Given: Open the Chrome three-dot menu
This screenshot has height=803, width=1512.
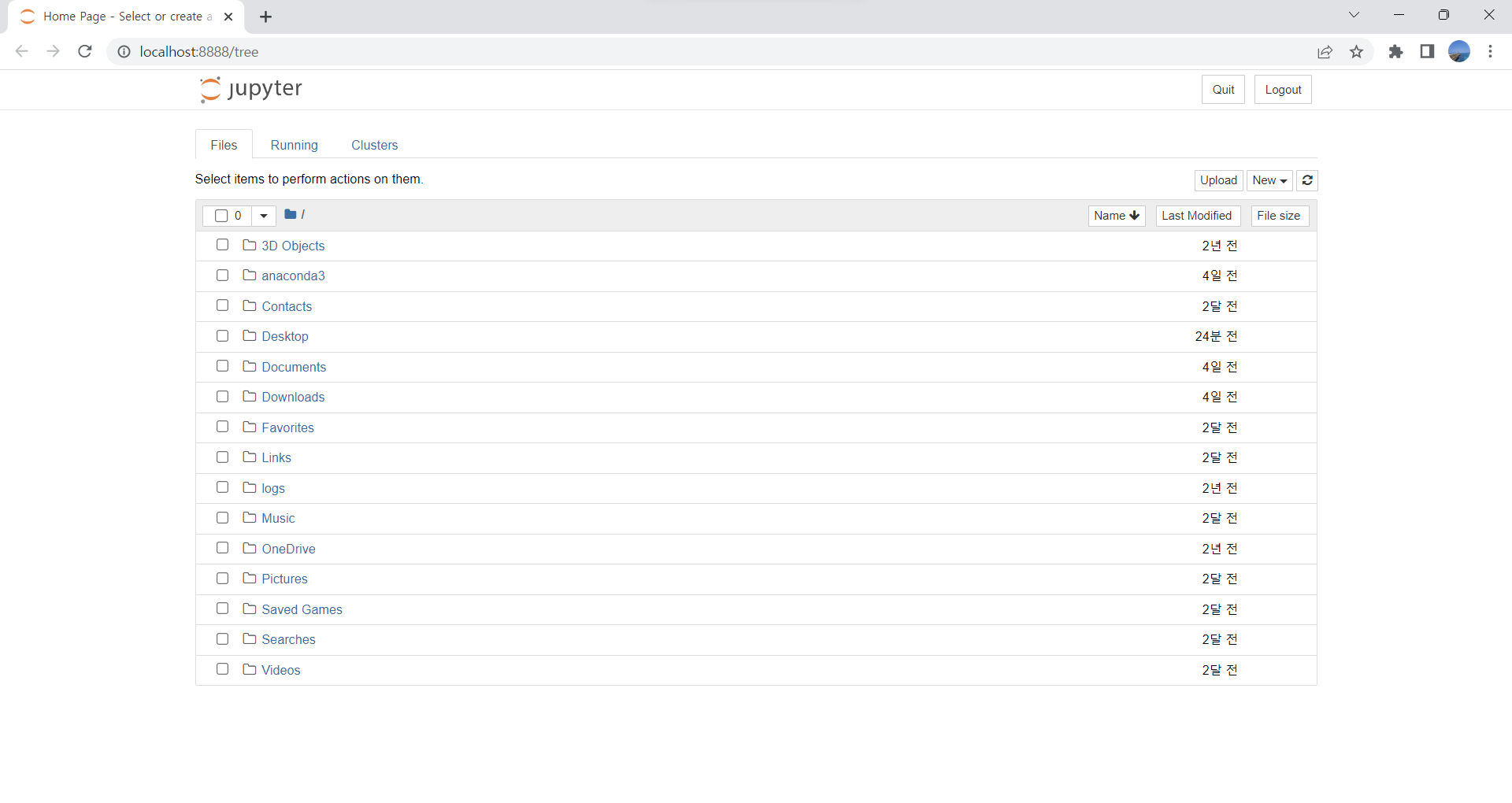Looking at the screenshot, I should 1490,52.
